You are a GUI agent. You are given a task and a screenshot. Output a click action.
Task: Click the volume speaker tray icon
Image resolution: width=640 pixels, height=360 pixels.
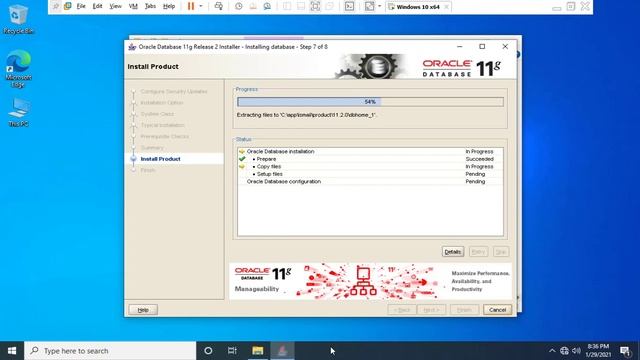click(x=576, y=351)
